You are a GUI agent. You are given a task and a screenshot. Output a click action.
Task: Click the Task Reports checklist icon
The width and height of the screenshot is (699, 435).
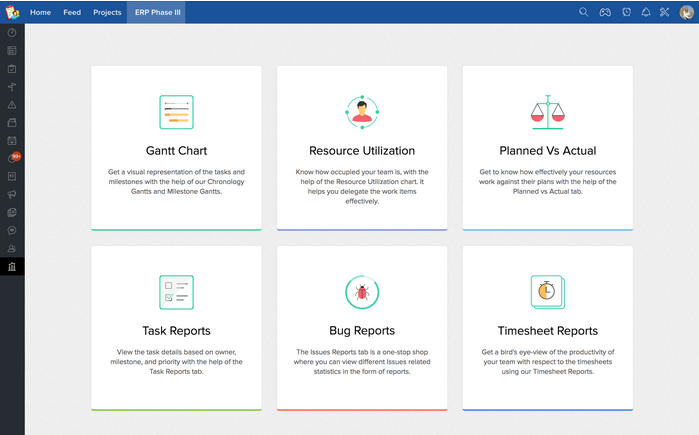(x=177, y=292)
